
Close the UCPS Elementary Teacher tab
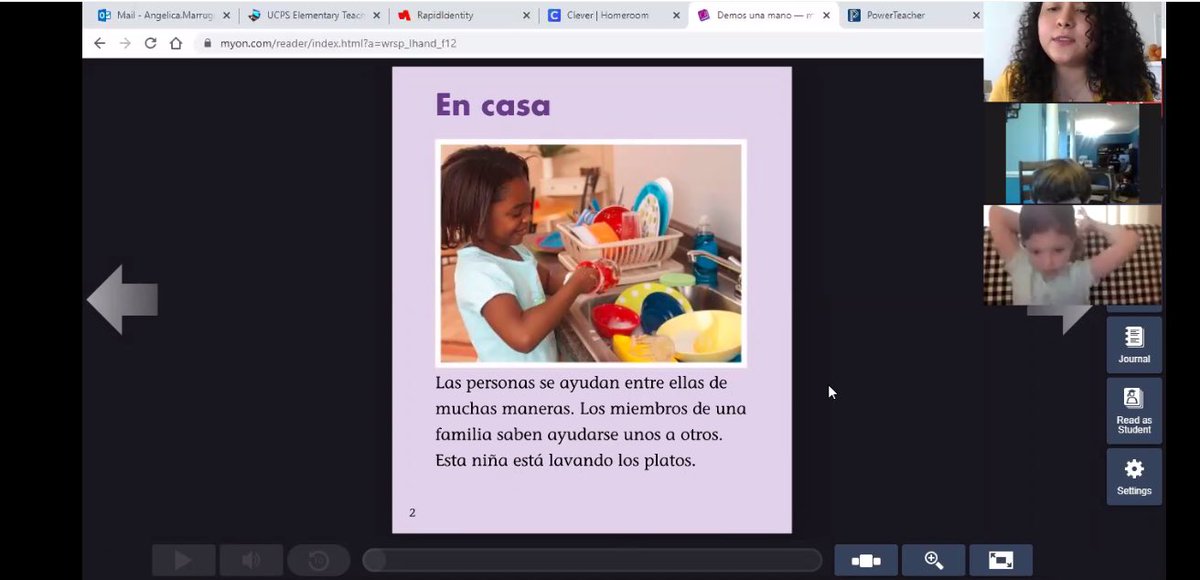(x=376, y=16)
